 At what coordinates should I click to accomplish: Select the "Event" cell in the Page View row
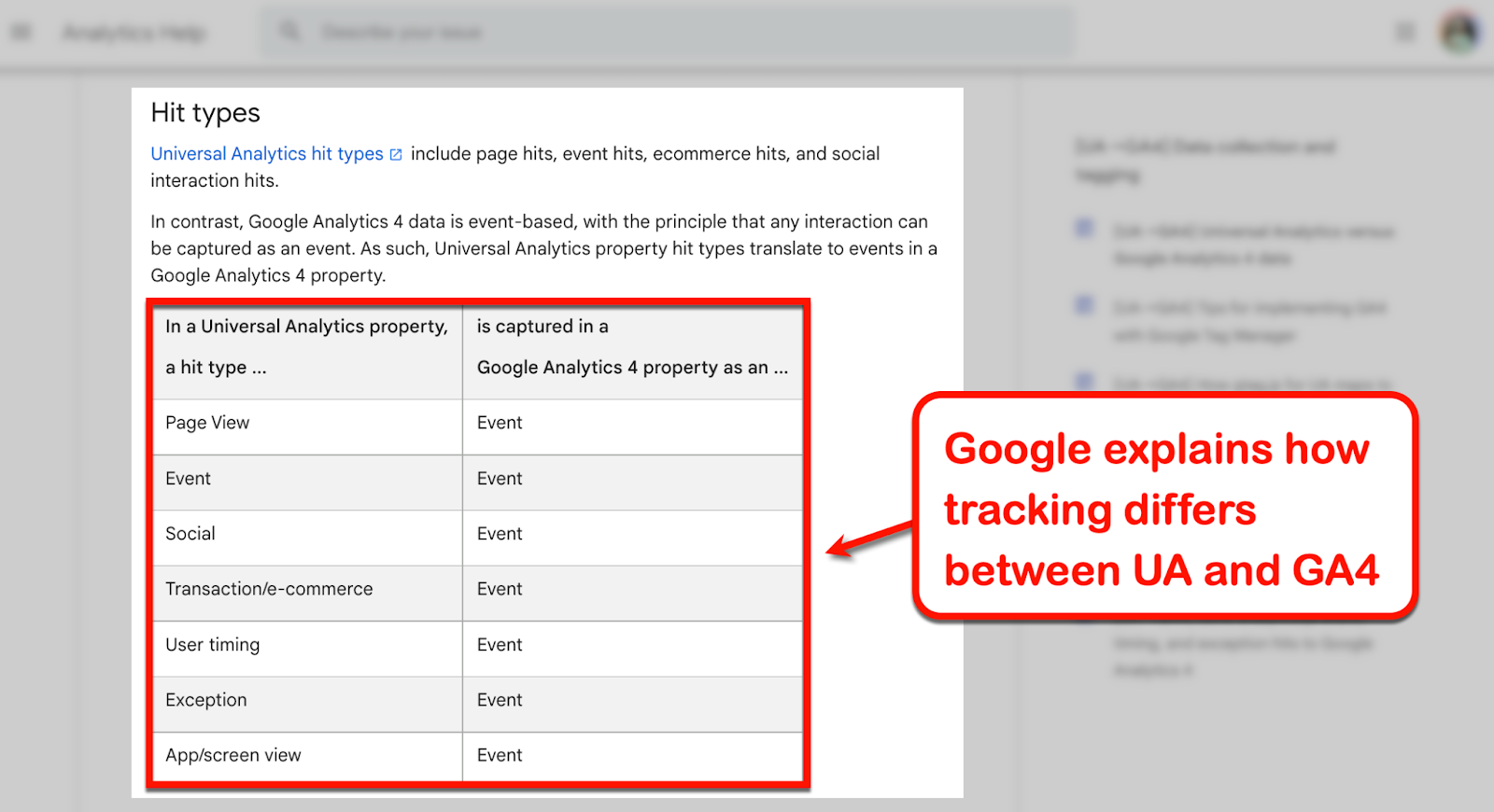632,427
